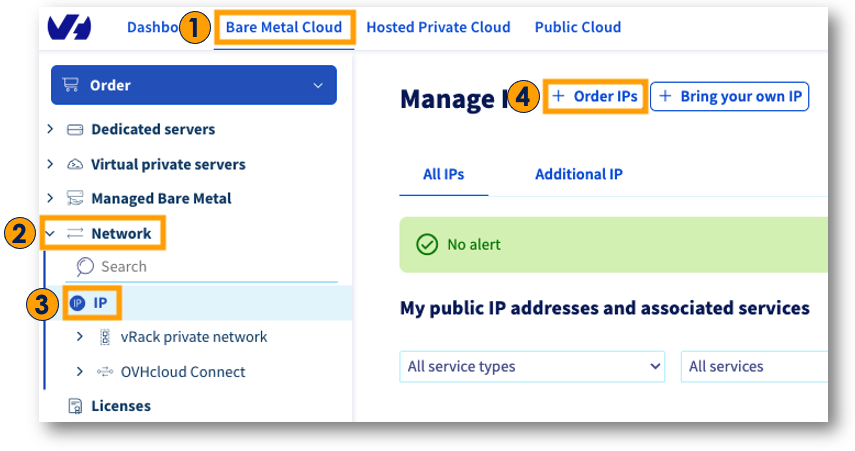Select the Network menu label

coord(121,233)
